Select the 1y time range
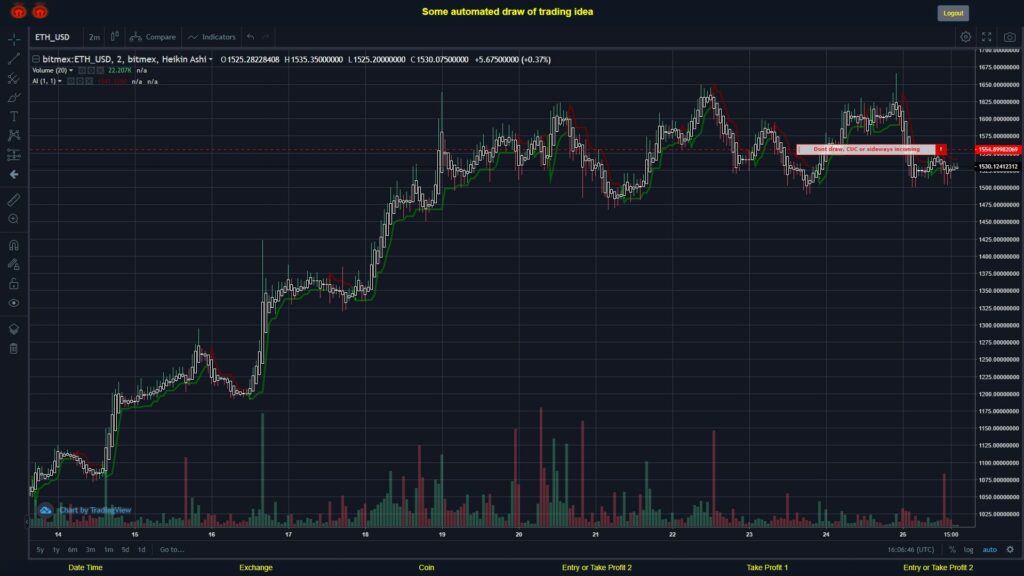 click(56, 550)
